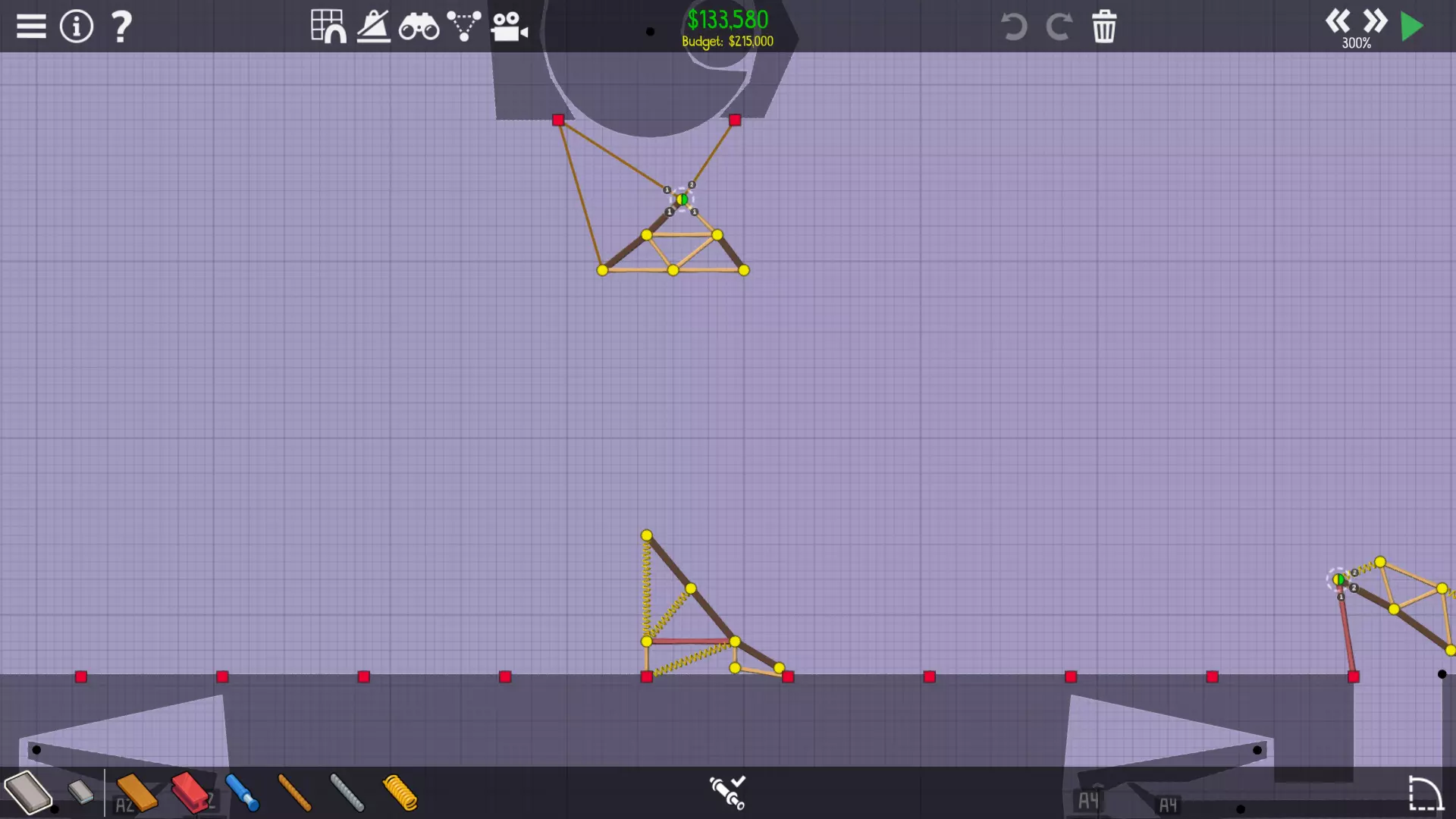The height and width of the screenshot is (819, 1456).
Task: Start the simulation with play button
Action: [1412, 27]
